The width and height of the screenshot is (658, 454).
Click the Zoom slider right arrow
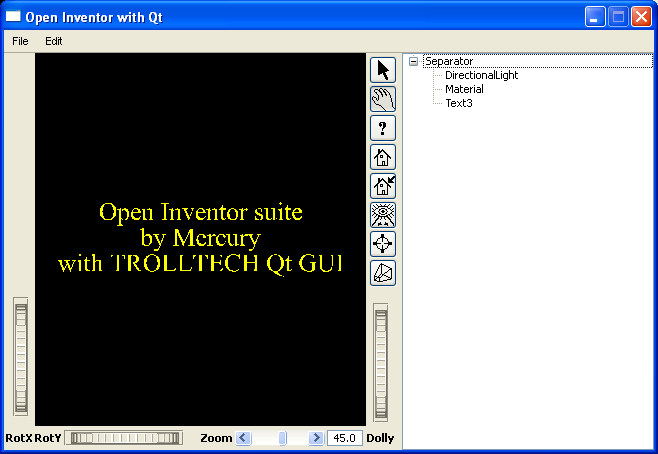tap(316, 438)
